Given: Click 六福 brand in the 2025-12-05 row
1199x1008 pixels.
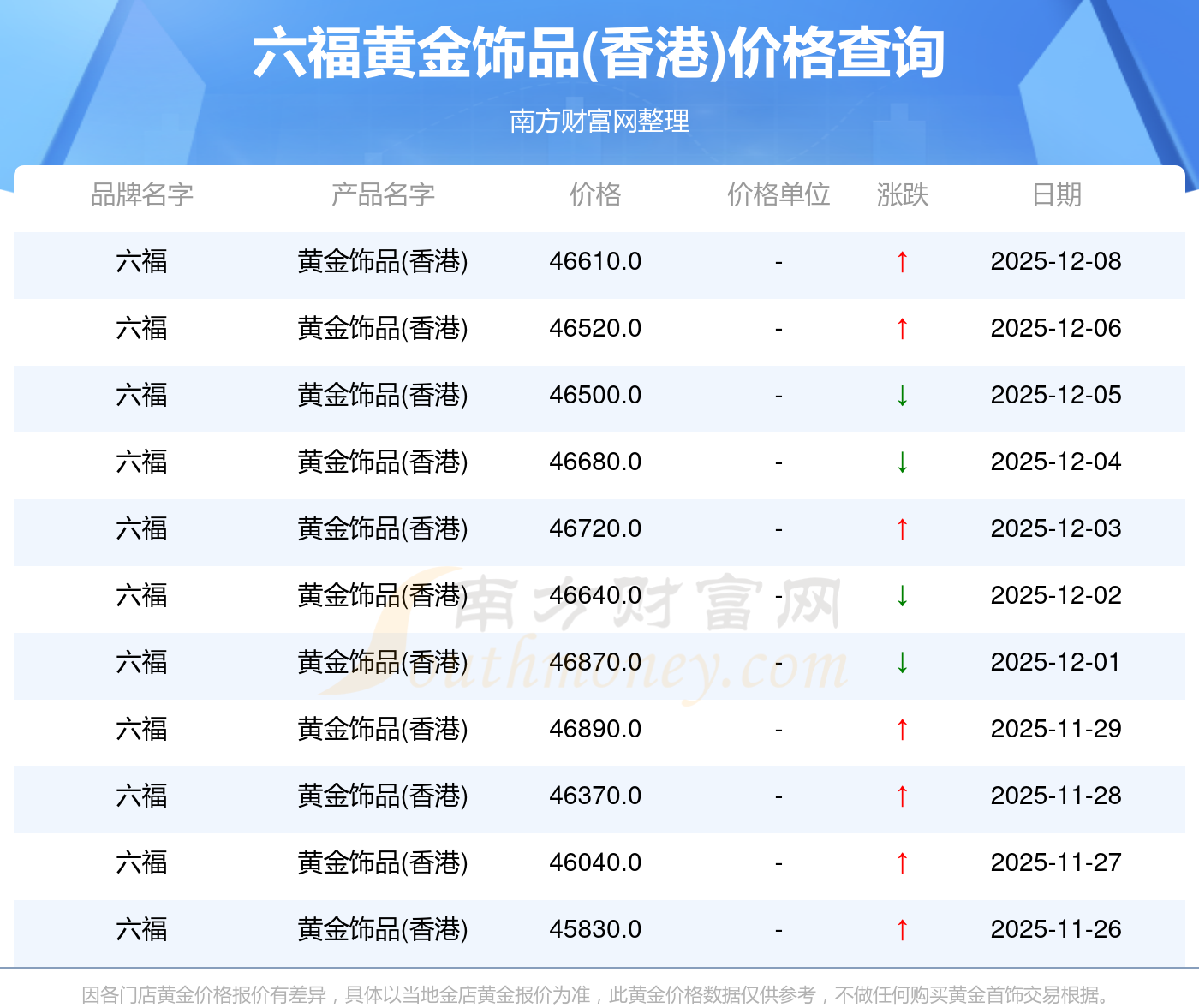Looking at the screenshot, I should (x=142, y=395).
